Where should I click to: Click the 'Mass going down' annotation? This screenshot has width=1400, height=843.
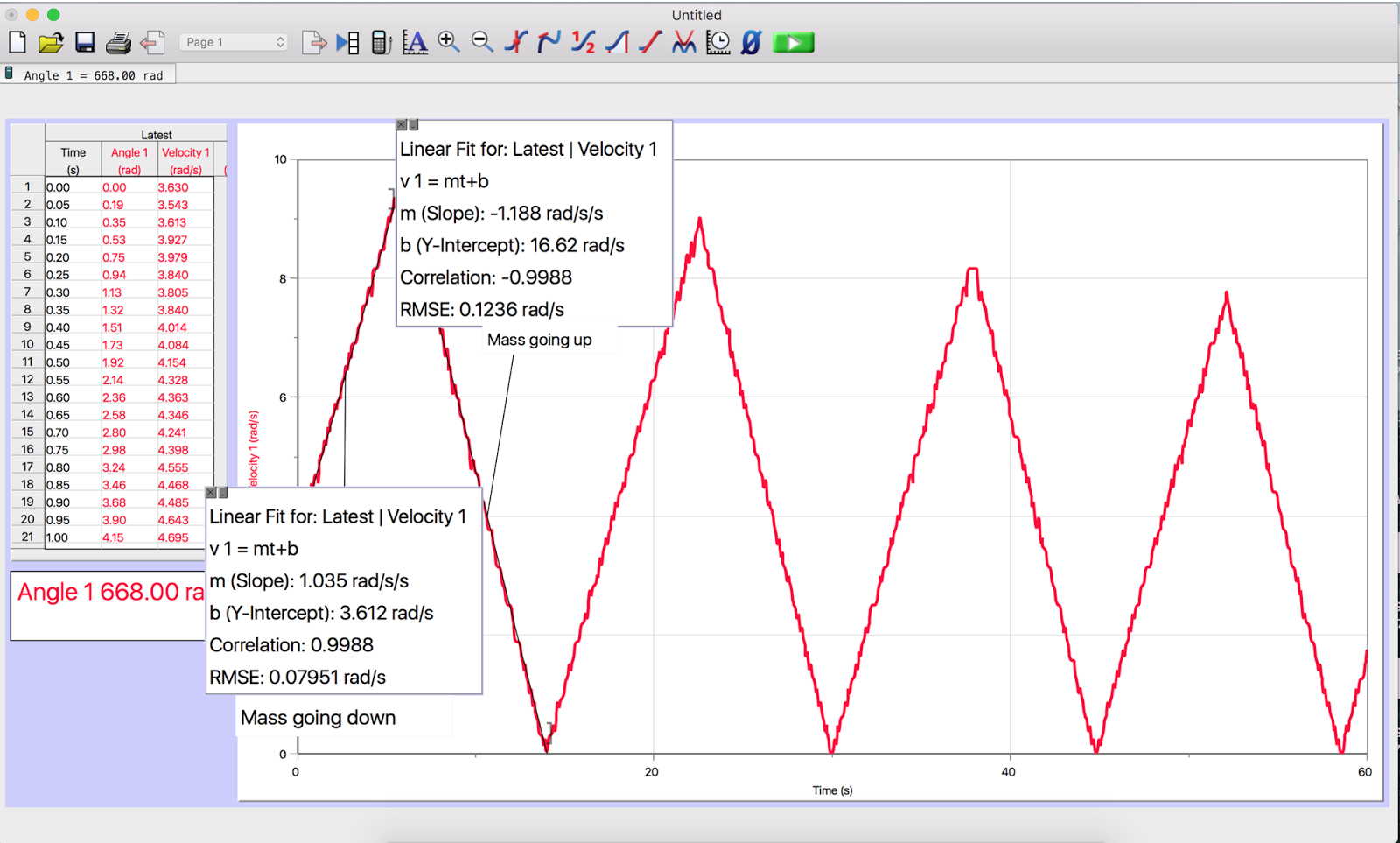pos(318,718)
